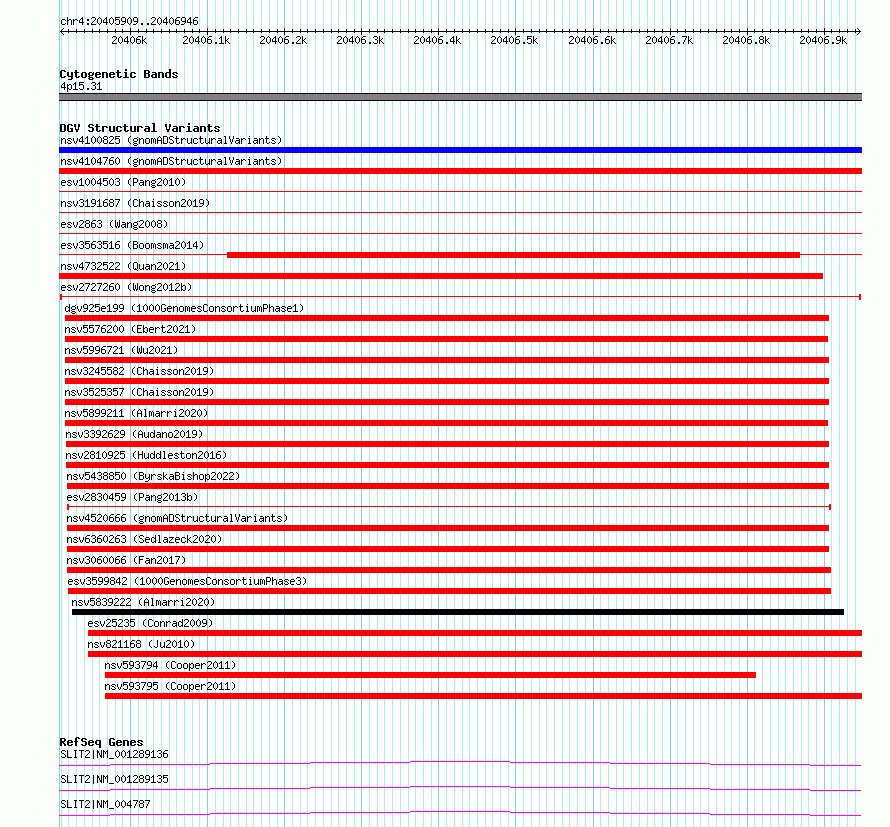This screenshot has width=890, height=827.
Task: Click the chr4:20405909..20406946 coordinate label
Action: [129, 22]
